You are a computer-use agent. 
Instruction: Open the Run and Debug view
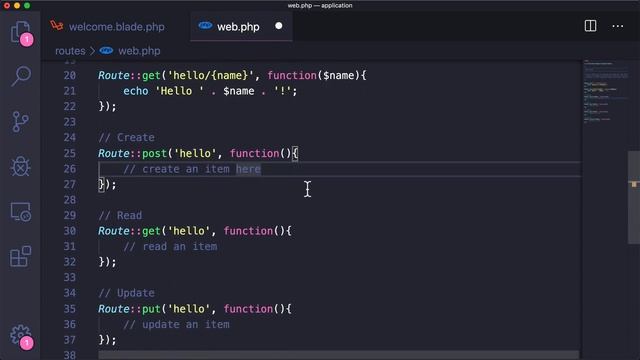[20, 167]
